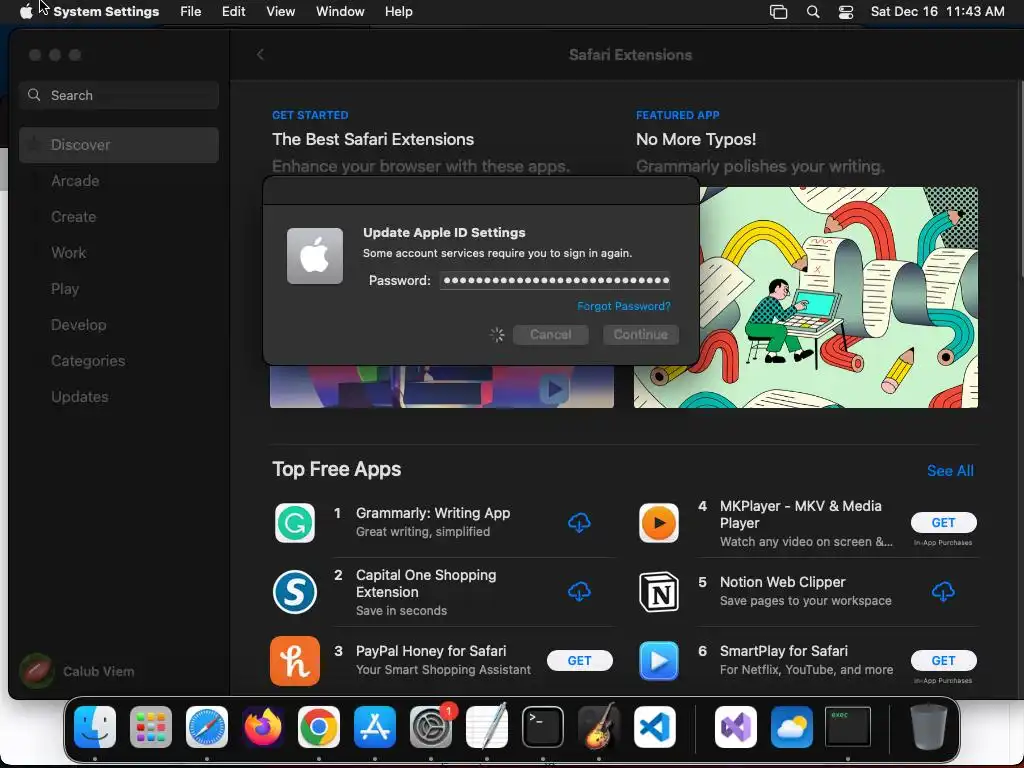The height and width of the screenshot is (768, 1024).
Task: Open Finder from the dock
Action: 95,726
